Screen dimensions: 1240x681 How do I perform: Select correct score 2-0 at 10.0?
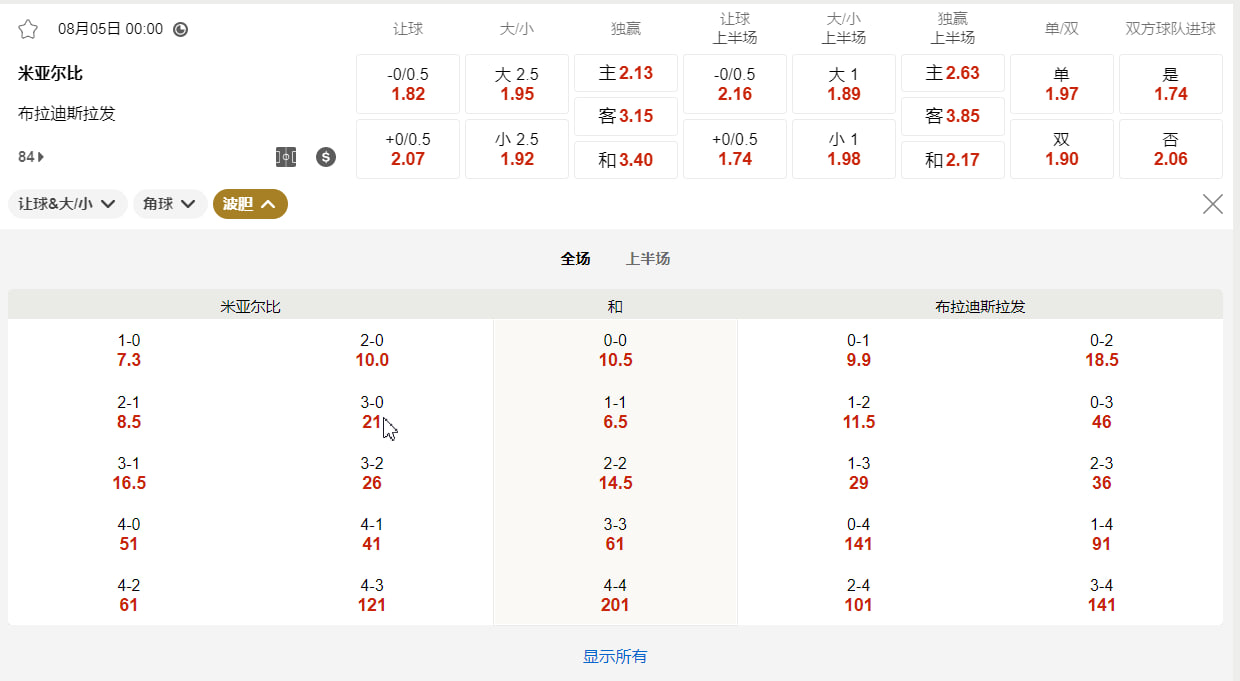pos(372,351)
